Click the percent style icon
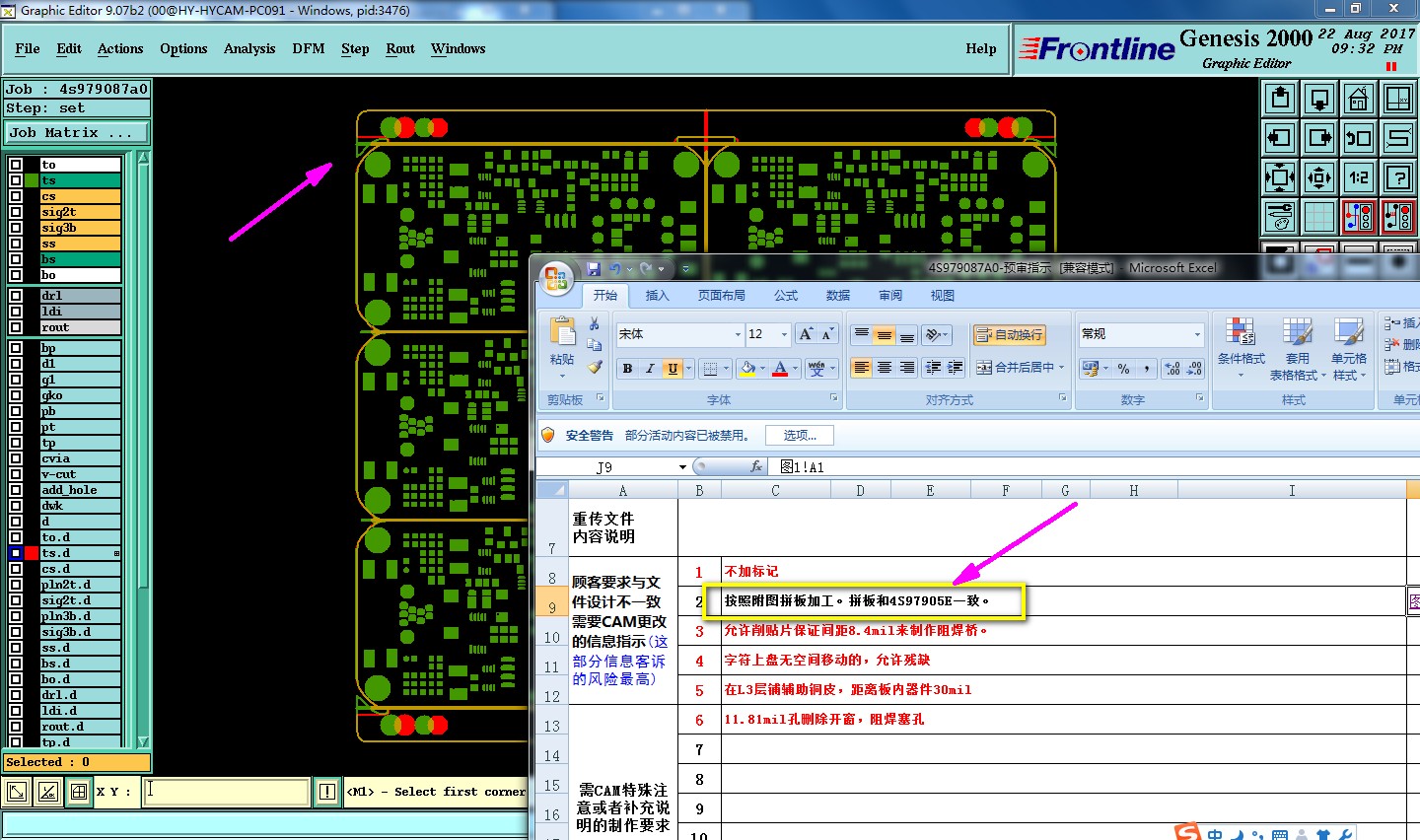 [x=1123, y=368]
